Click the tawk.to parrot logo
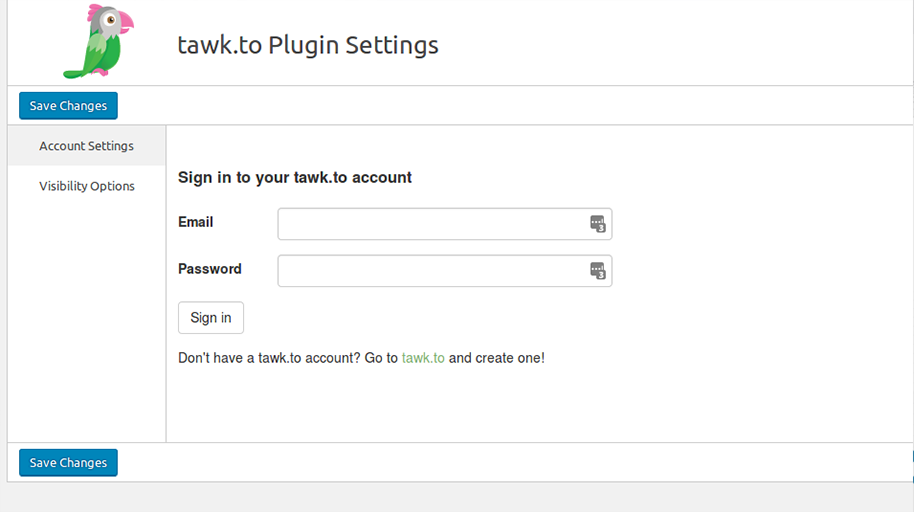 click(x=97, y=42)
